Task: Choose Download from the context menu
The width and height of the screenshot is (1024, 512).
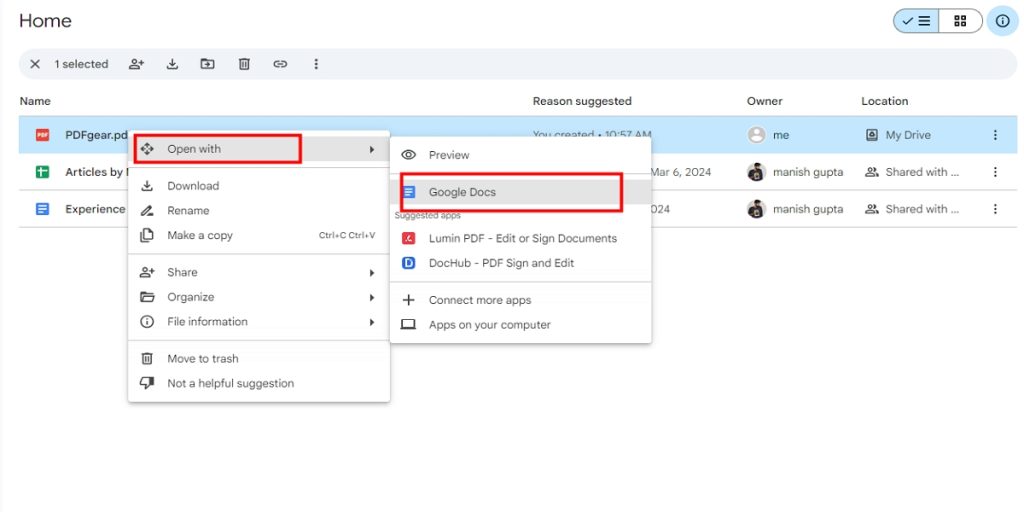Action: pos(259,186)
